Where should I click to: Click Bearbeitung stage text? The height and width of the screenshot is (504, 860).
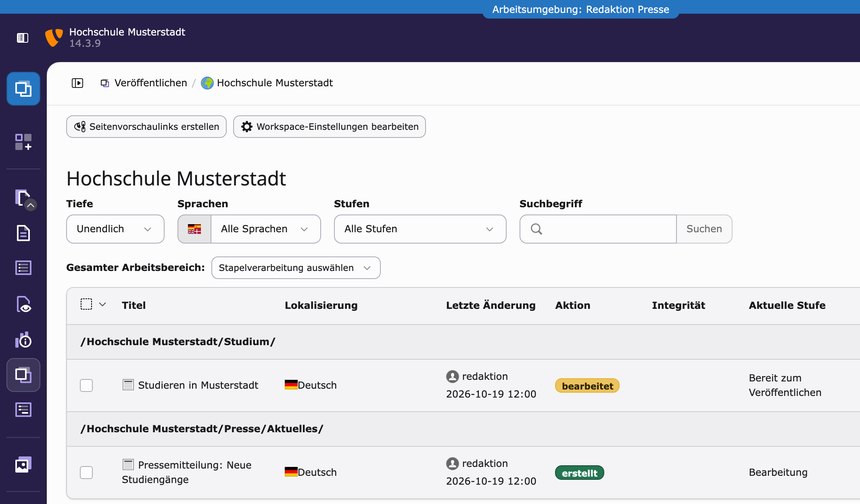pos(778,472)
